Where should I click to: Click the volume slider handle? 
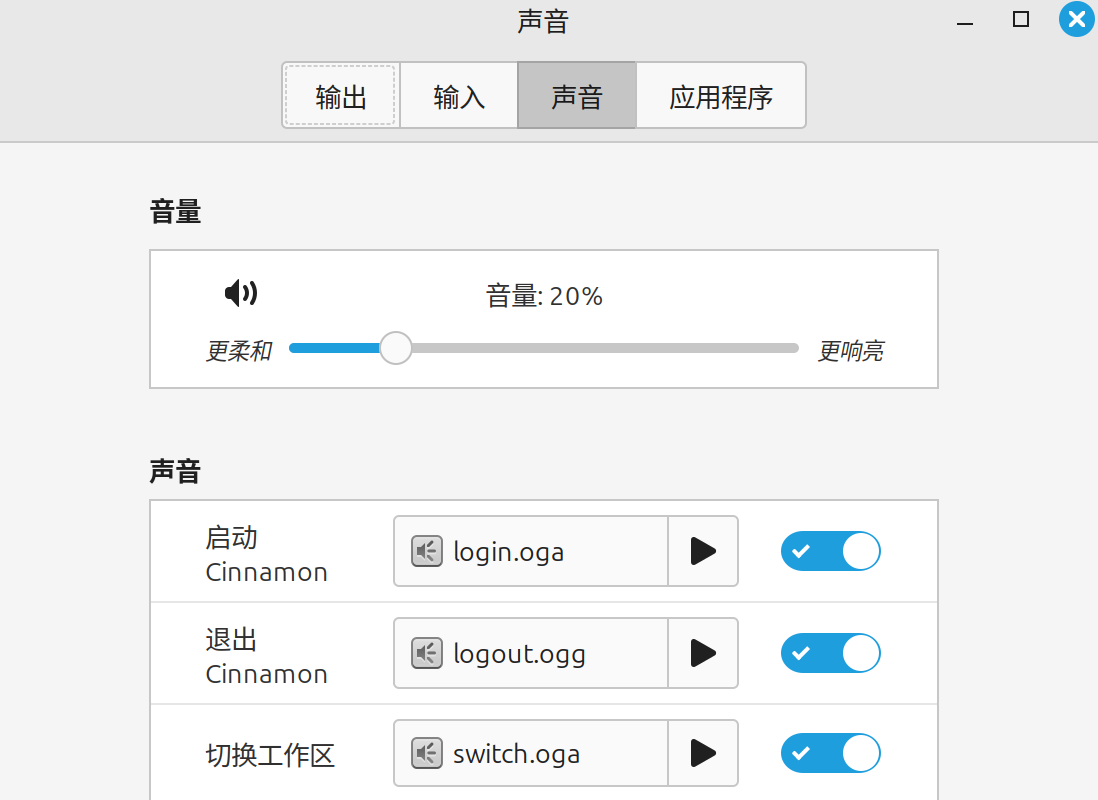click(x=396, y=348)
